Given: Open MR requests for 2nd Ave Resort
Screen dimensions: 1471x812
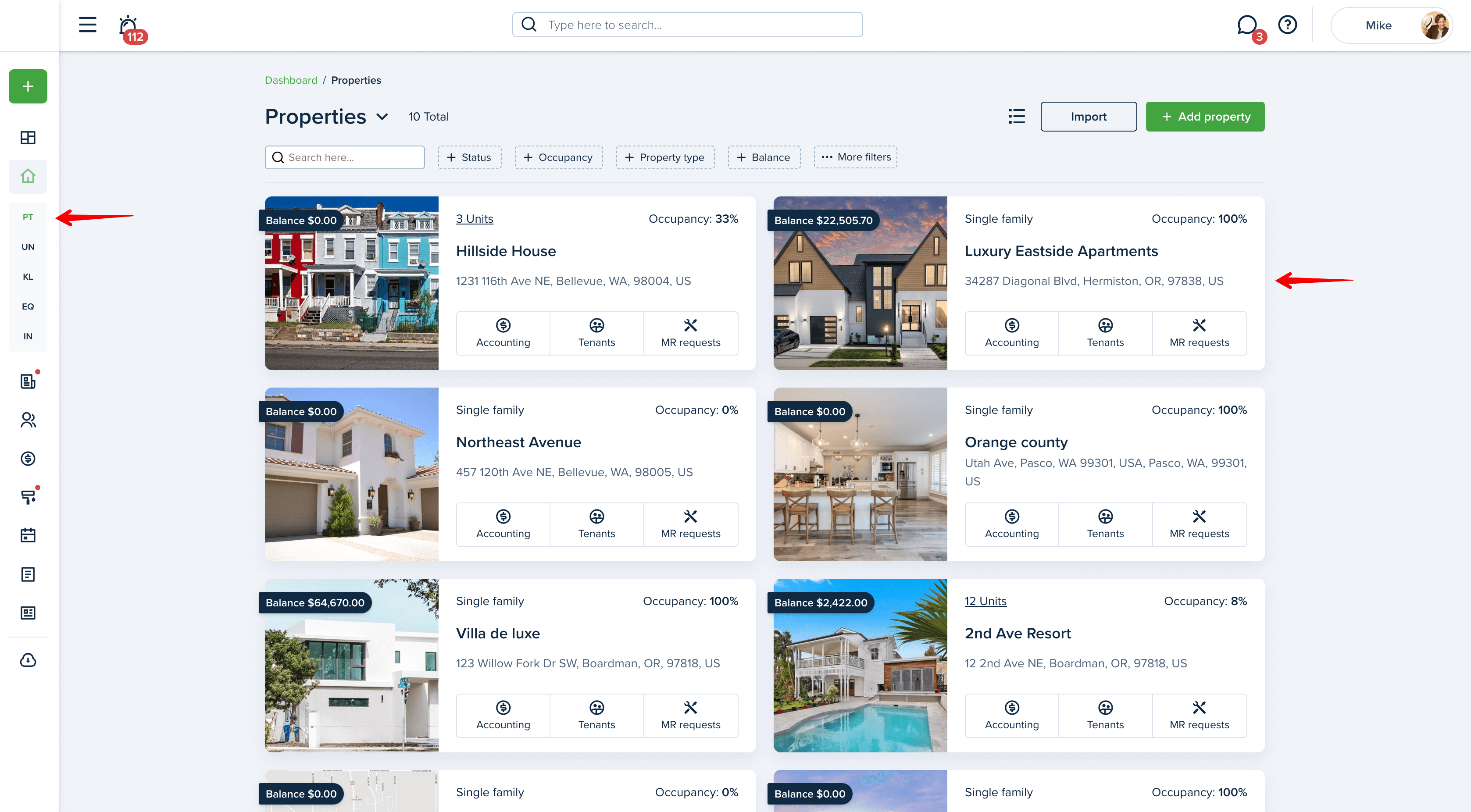Looking at the screenshot, I should tap(1200, 716).
